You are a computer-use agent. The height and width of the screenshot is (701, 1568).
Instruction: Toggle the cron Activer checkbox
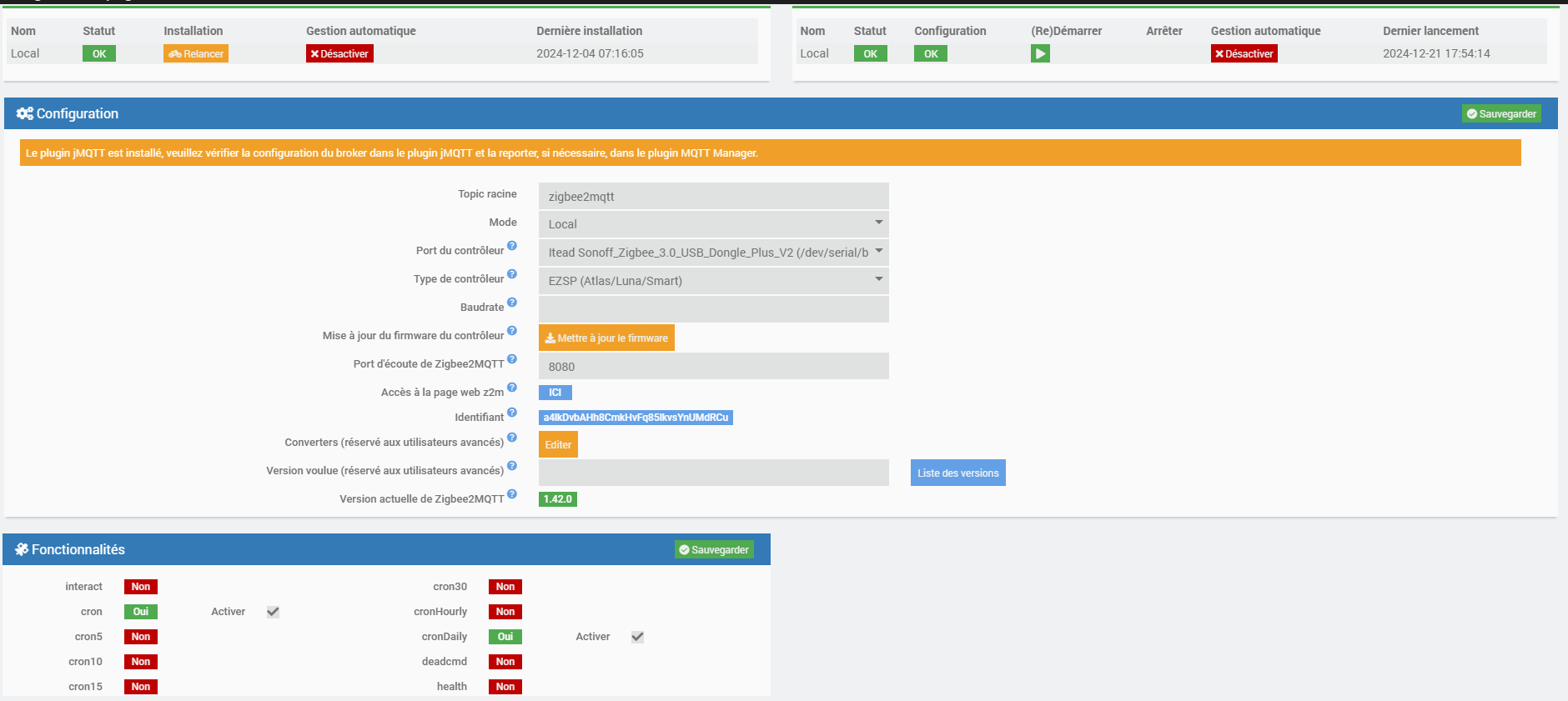(x=273, y=612)
